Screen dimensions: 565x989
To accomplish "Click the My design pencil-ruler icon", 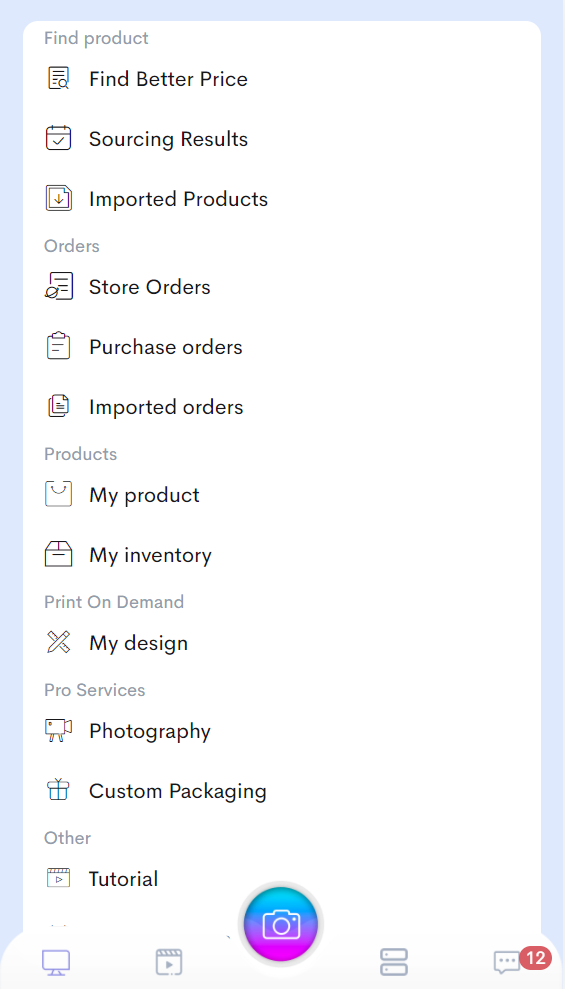I will pos(59,642).
